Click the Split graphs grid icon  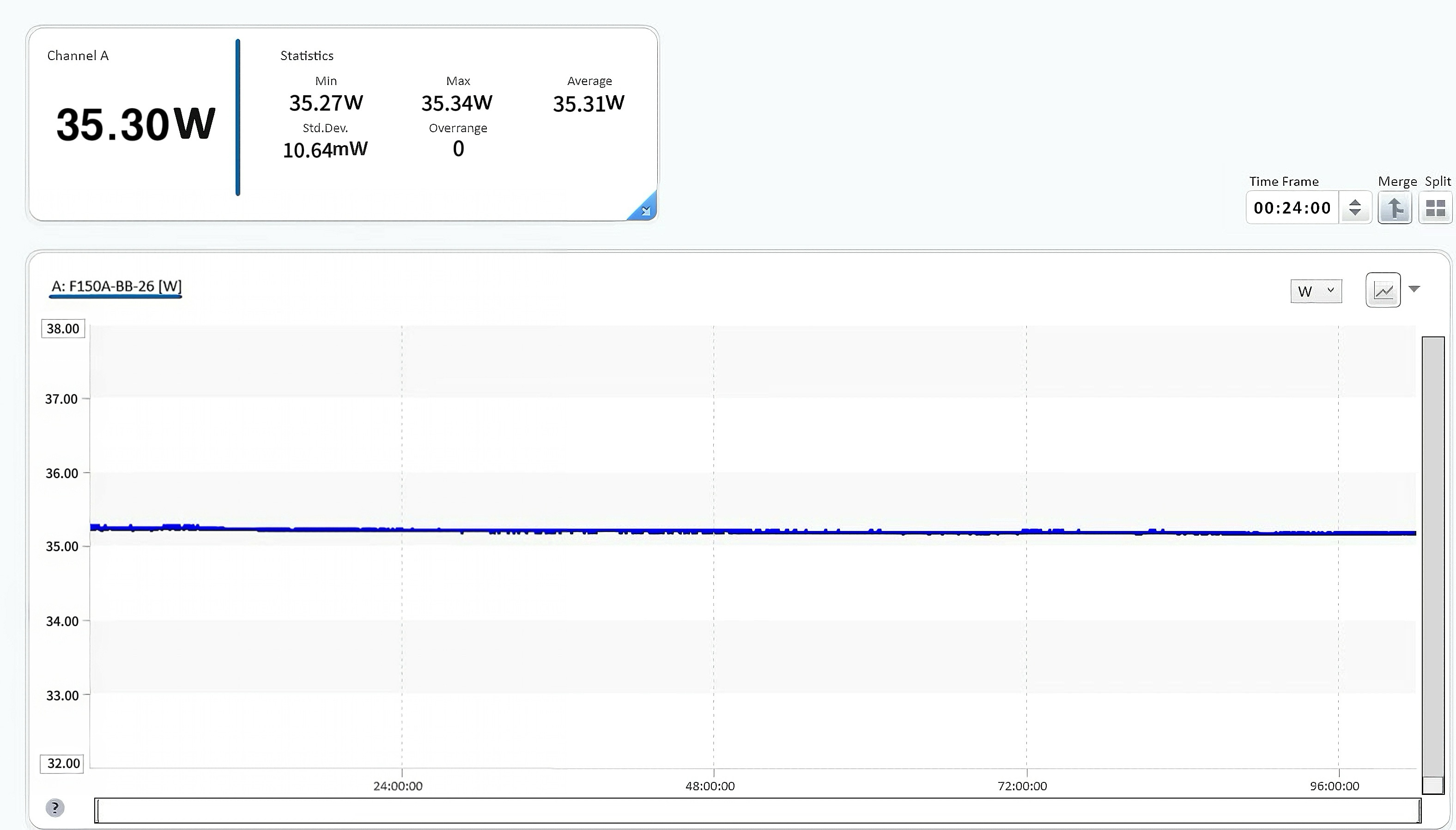coord(1435,208)
